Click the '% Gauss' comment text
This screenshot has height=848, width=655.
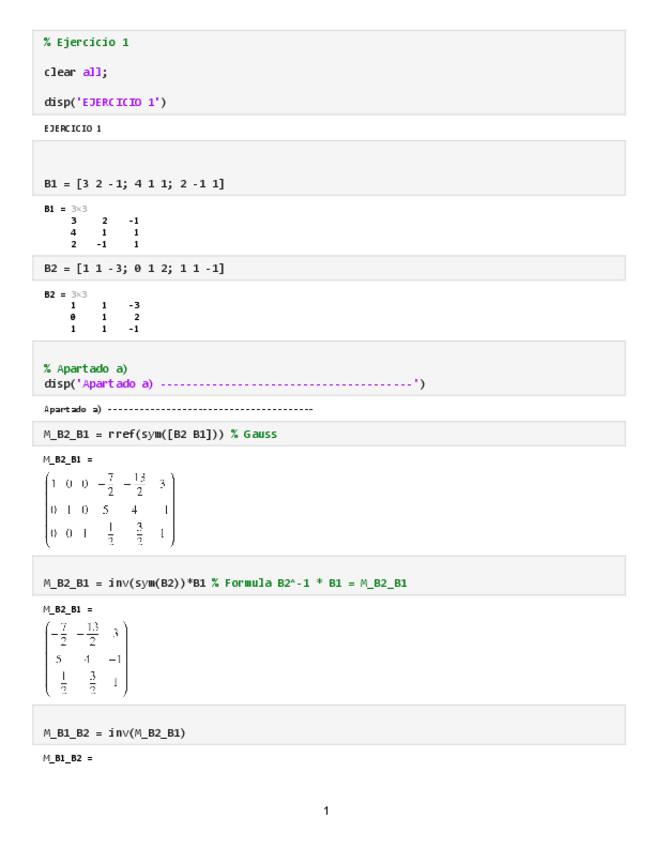coord(254,434)
